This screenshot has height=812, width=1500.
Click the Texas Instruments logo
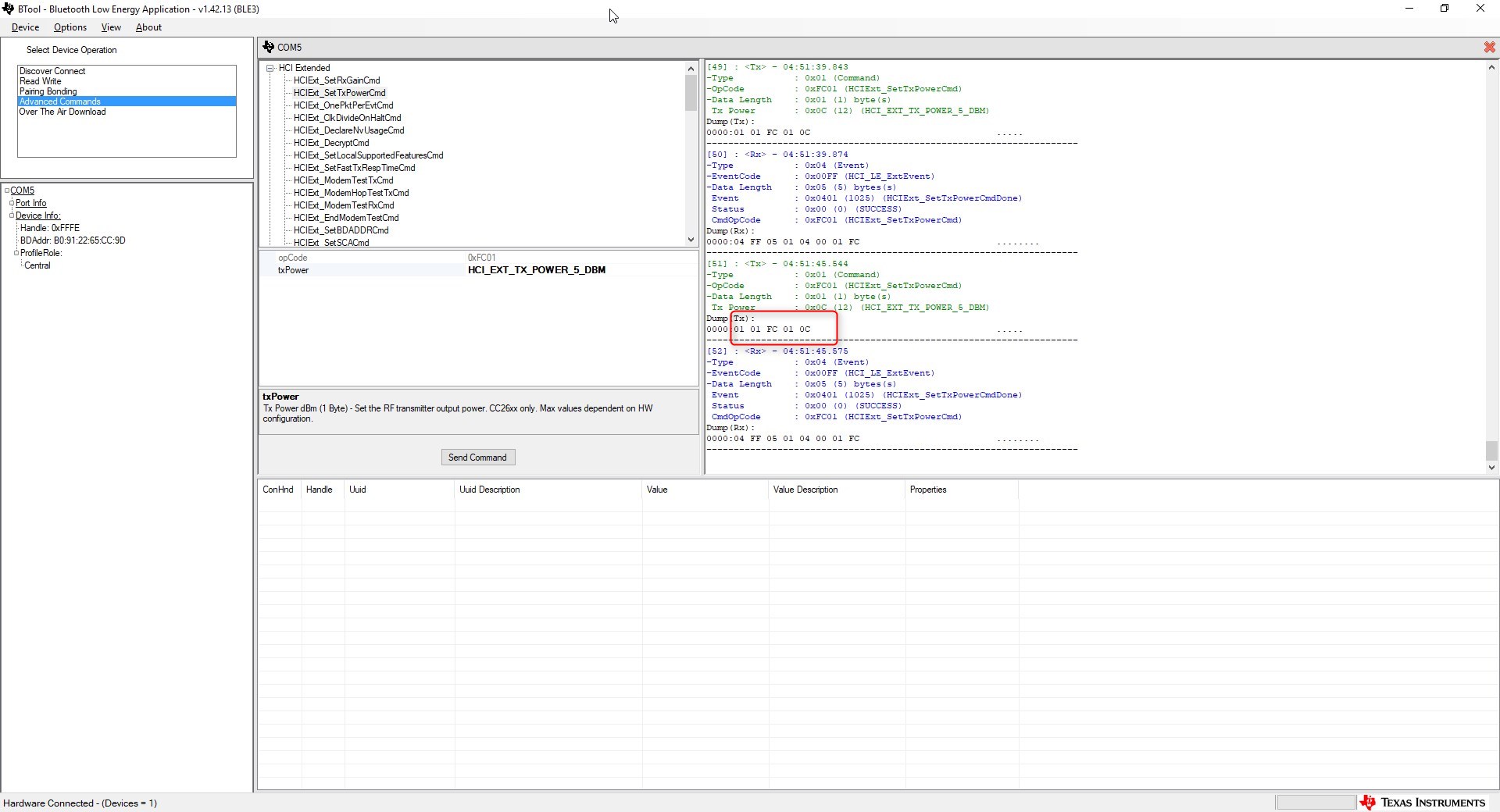tap(1422, 803)
